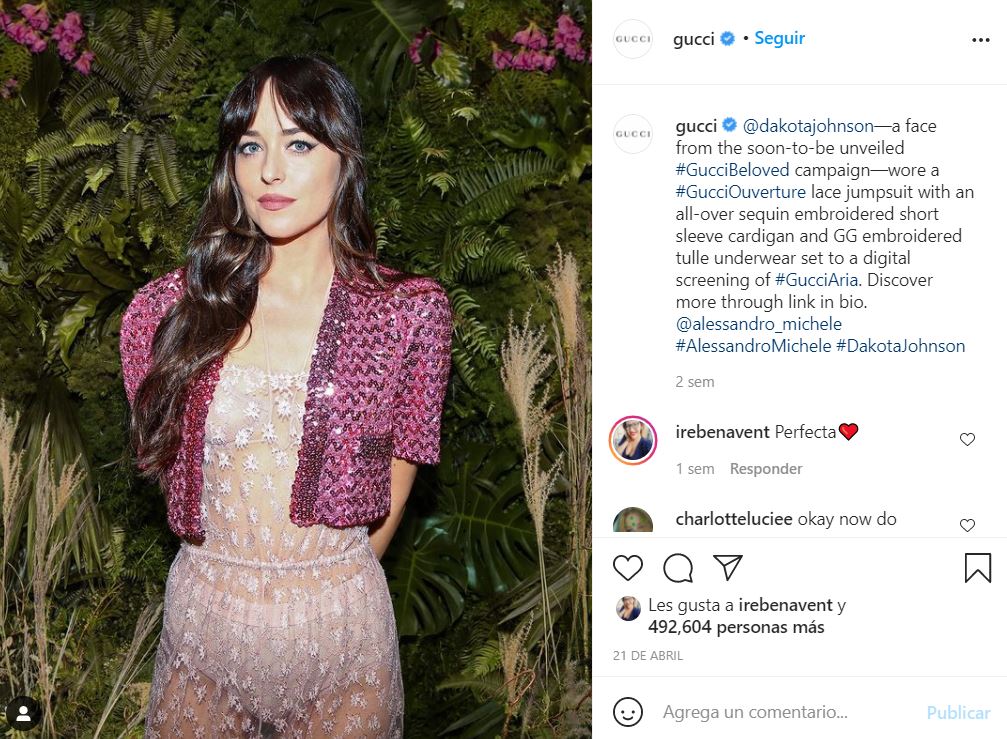Open irebenavent's avatar in comments
This screenshot has height=739, width=1007.
(x=633, y=440)
